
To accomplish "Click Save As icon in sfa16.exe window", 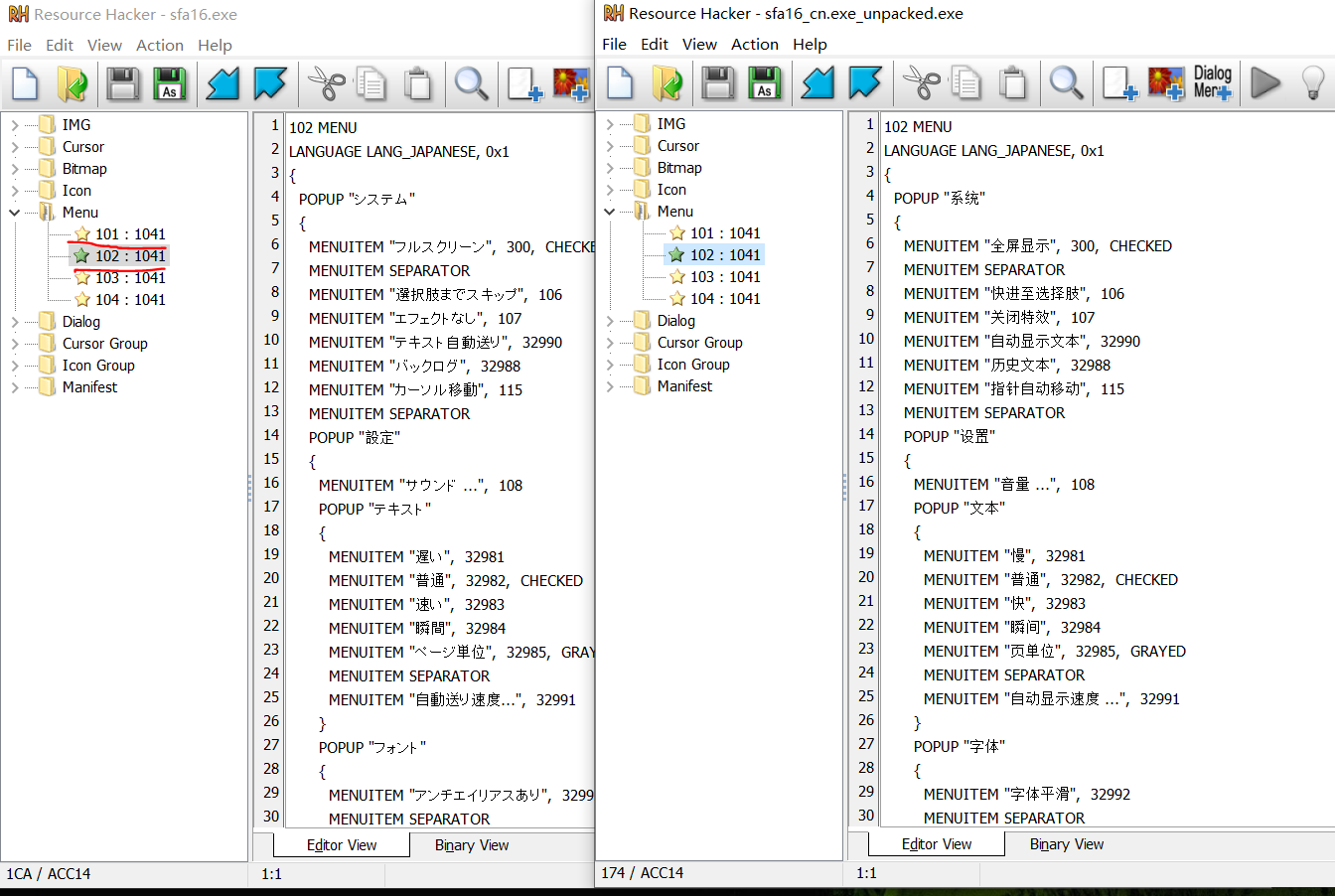I will (170, 84).
